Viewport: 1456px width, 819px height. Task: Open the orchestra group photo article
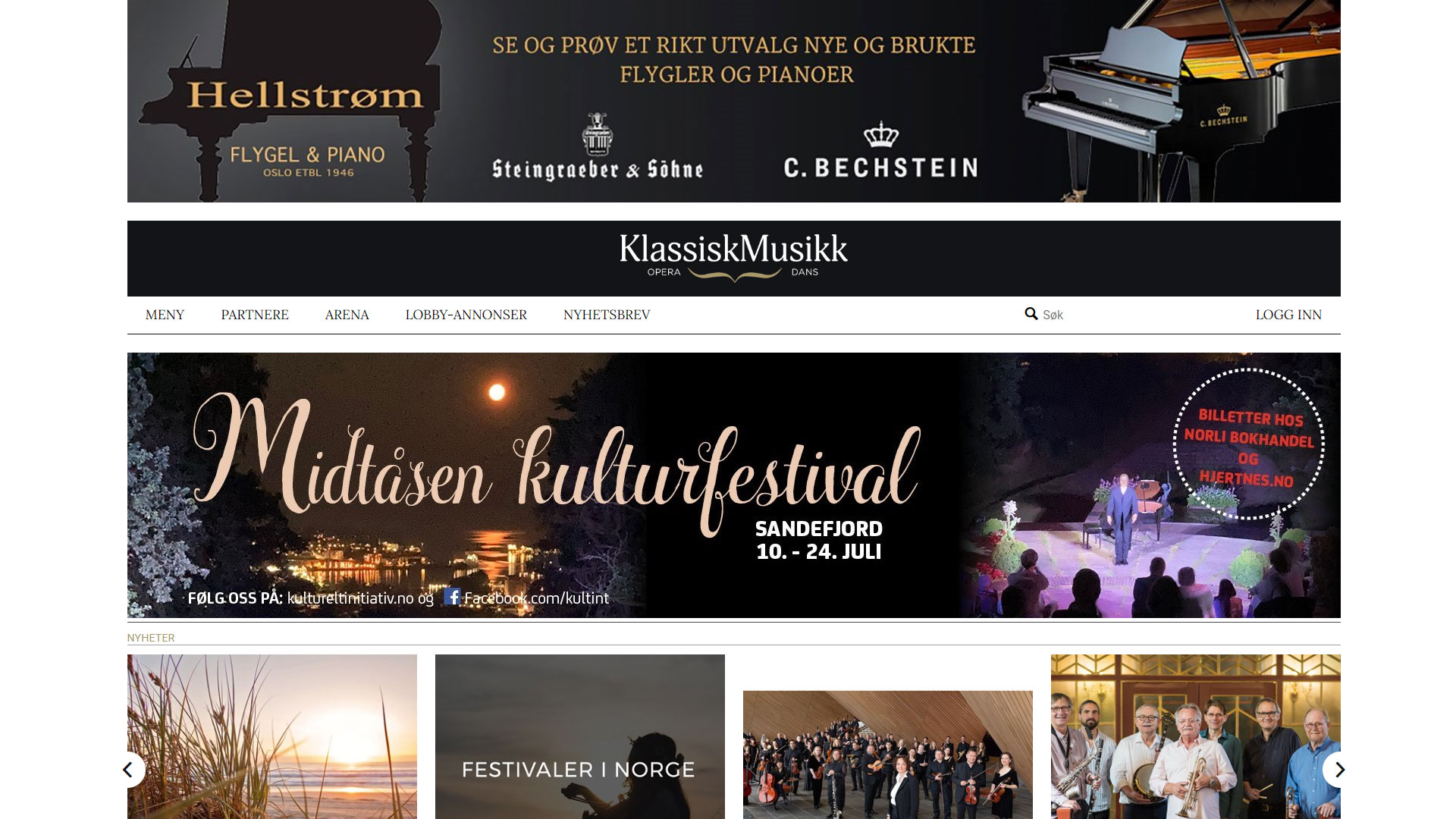887,755
